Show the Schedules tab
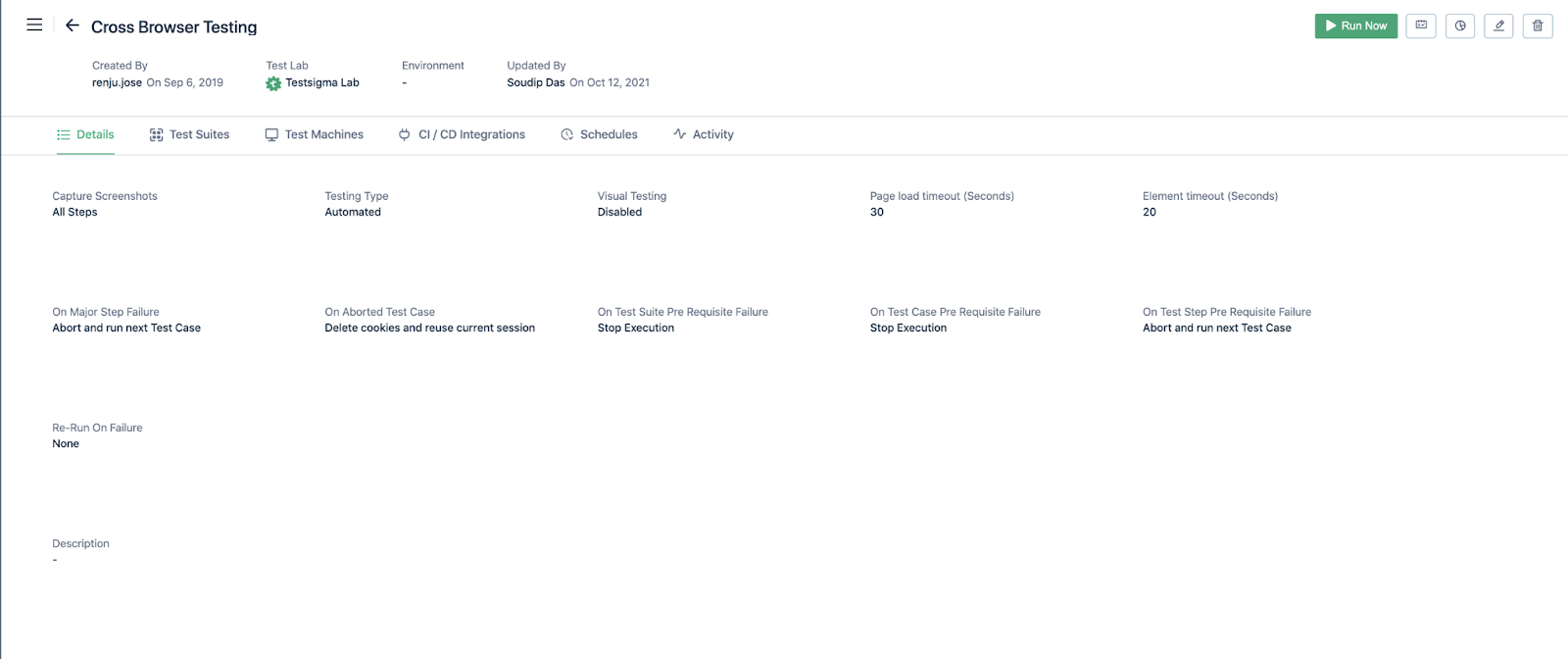The image size is (1568, 659). [x=599, y=134]
